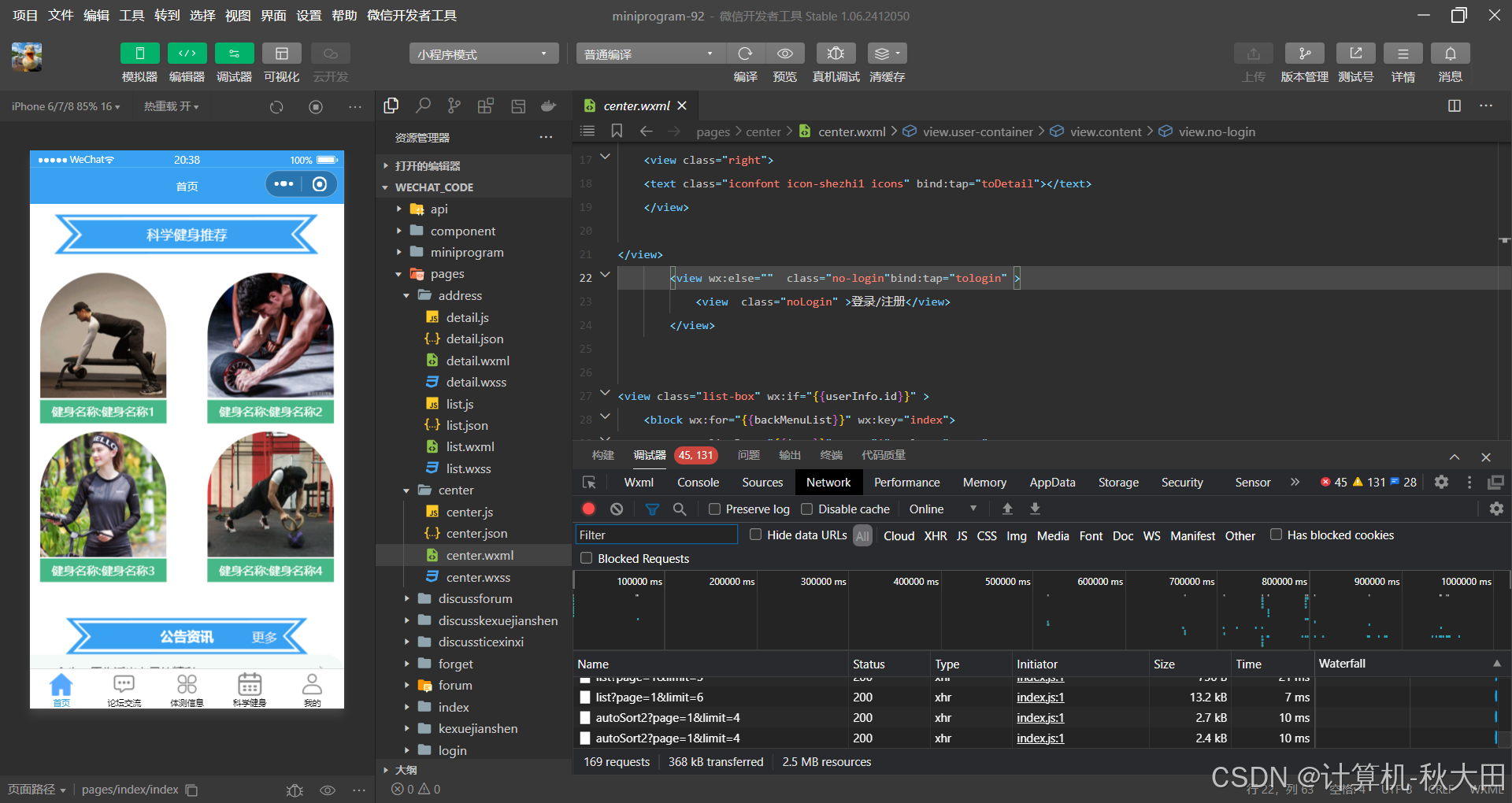Toggle hot reload (热重载 开) option

(x=171, y=106)
